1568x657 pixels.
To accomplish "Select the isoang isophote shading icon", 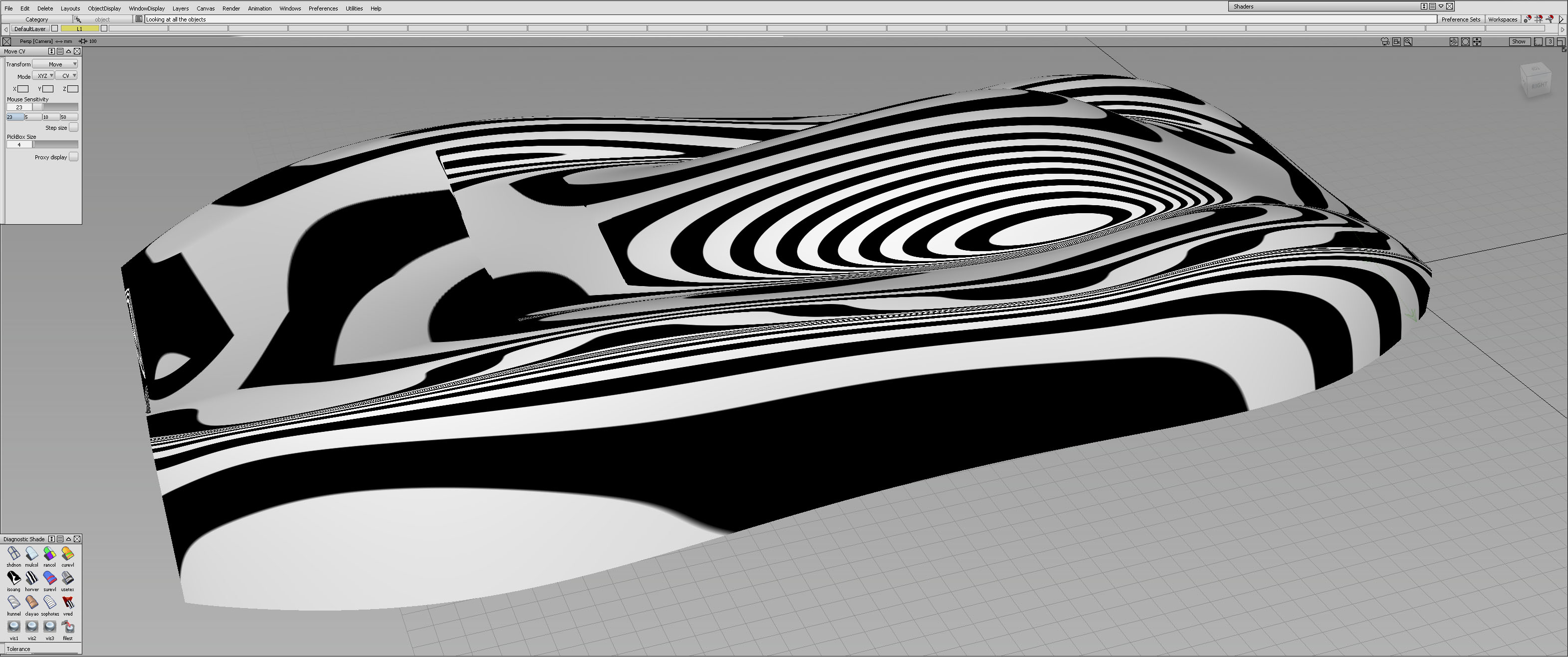I will (13, 578).
